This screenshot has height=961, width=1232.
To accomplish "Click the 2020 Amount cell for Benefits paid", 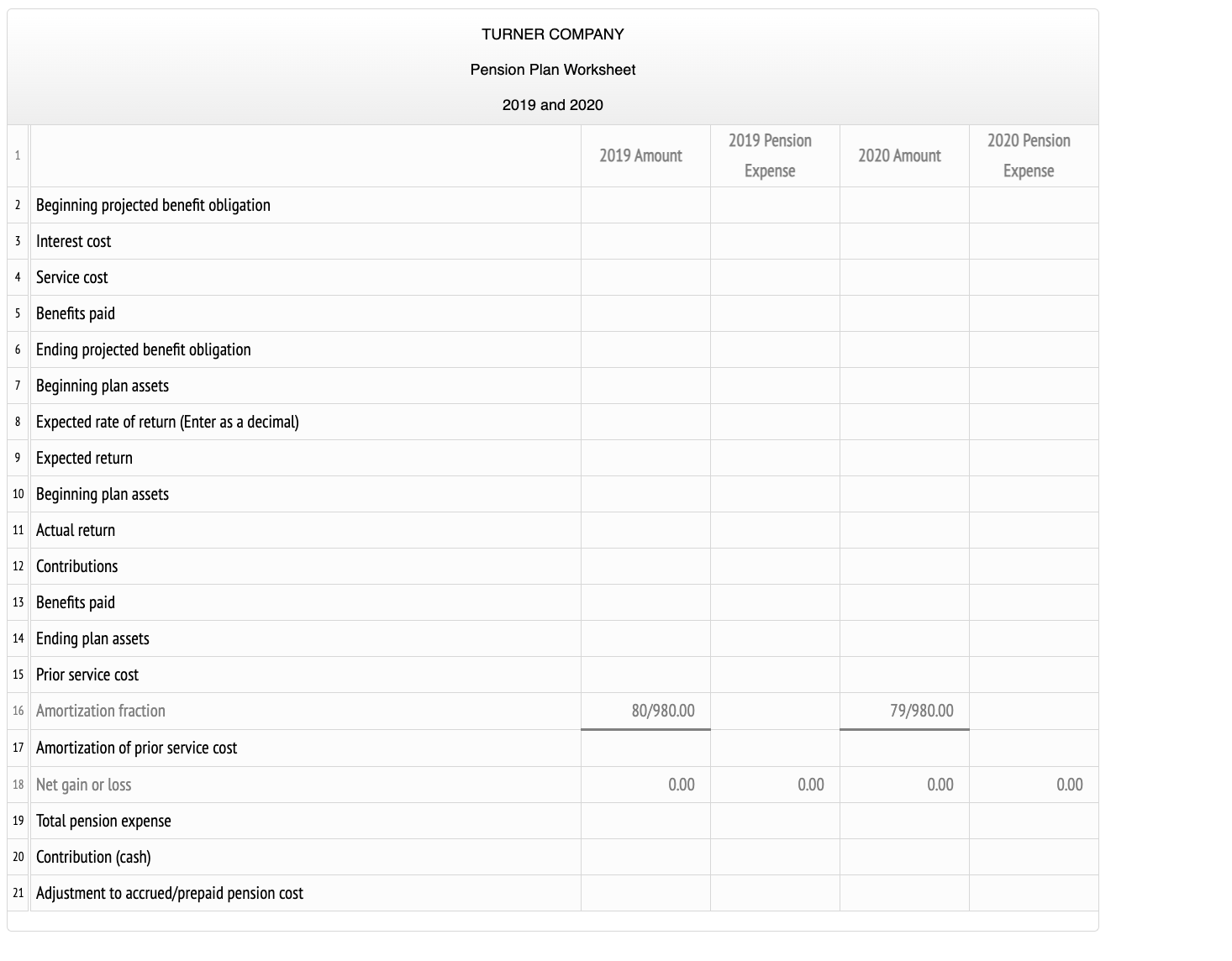I will (x=904, y=313).
